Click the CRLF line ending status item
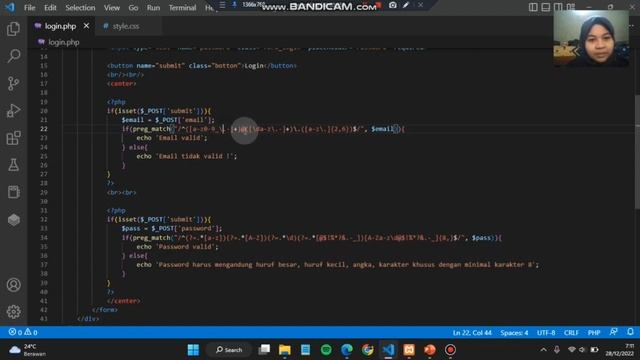 click(571, 333)
